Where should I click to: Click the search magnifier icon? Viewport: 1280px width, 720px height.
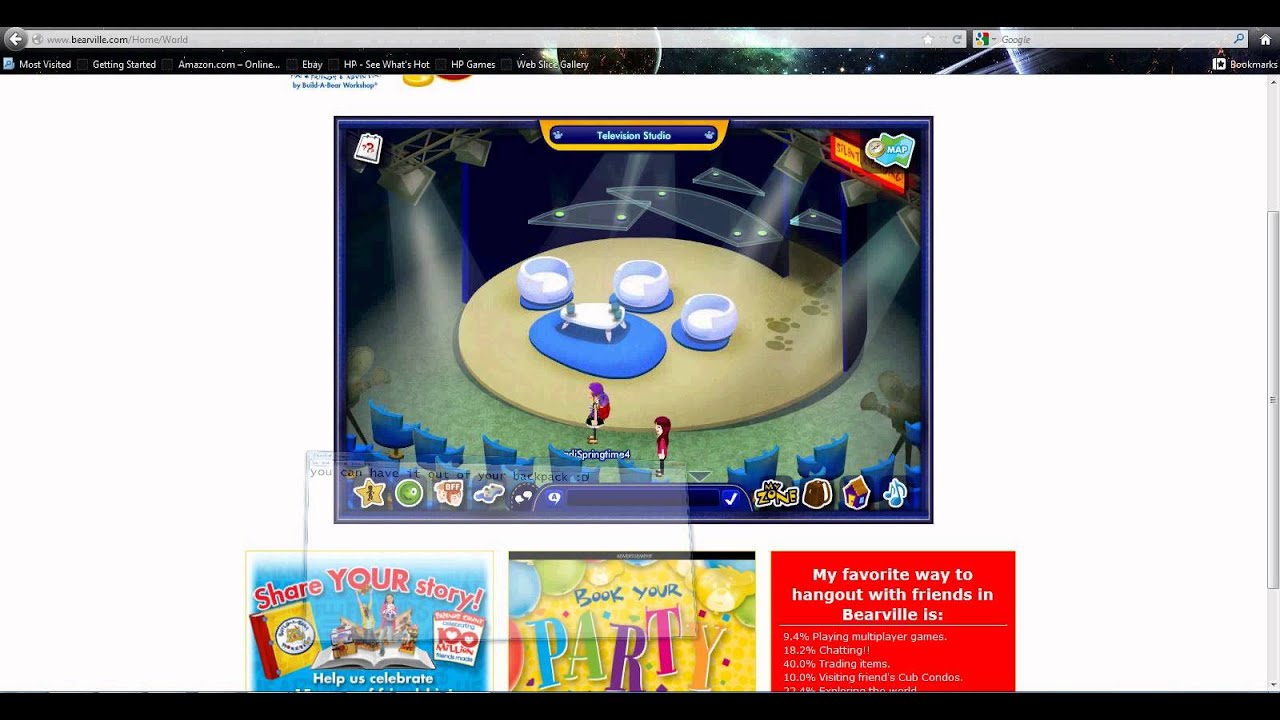[1239, 39]
